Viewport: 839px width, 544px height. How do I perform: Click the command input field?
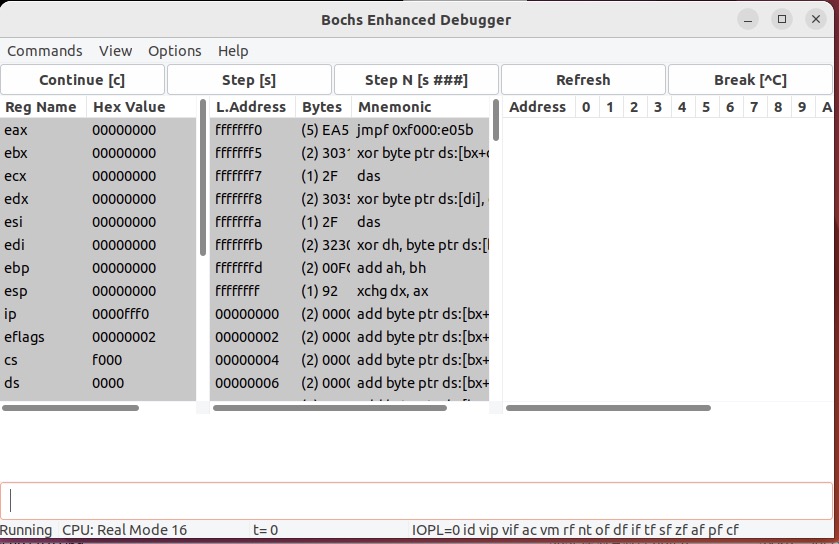416,501
